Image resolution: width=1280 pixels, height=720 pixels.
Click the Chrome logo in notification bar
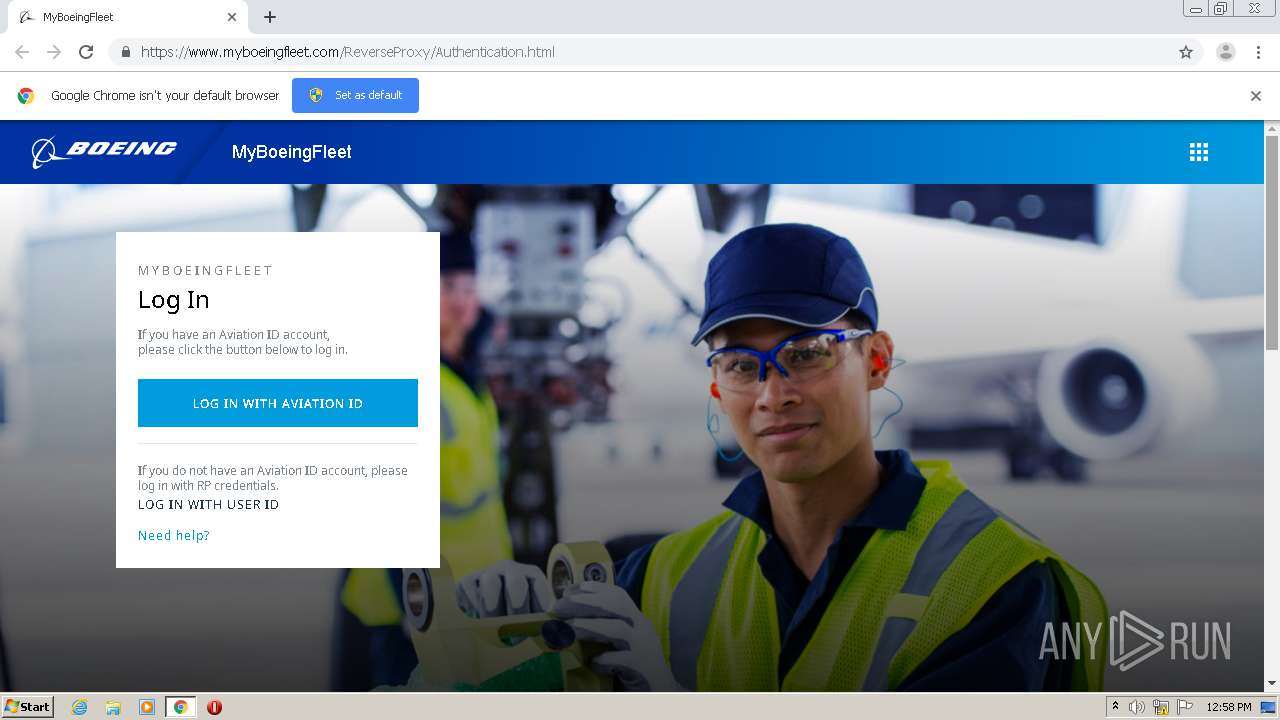pyautogui.click(x=26, y=96)
